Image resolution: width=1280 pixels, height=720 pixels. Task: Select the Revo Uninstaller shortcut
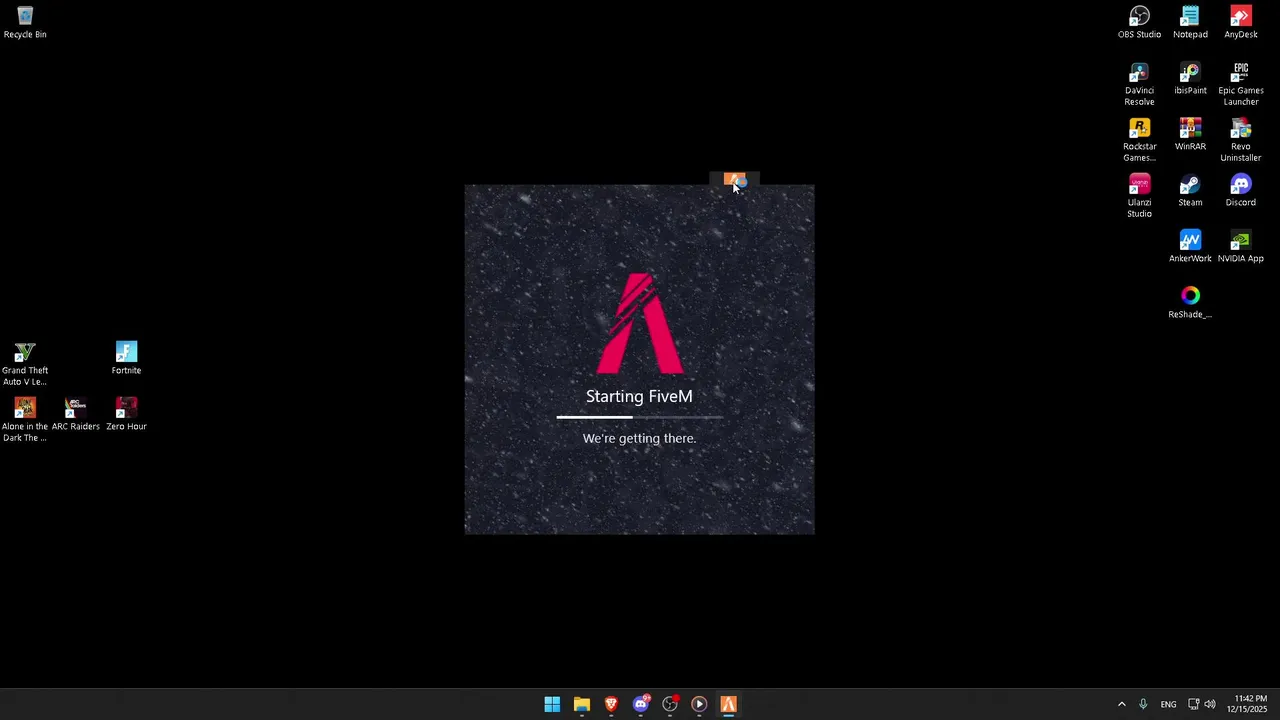pos(1240,140)
